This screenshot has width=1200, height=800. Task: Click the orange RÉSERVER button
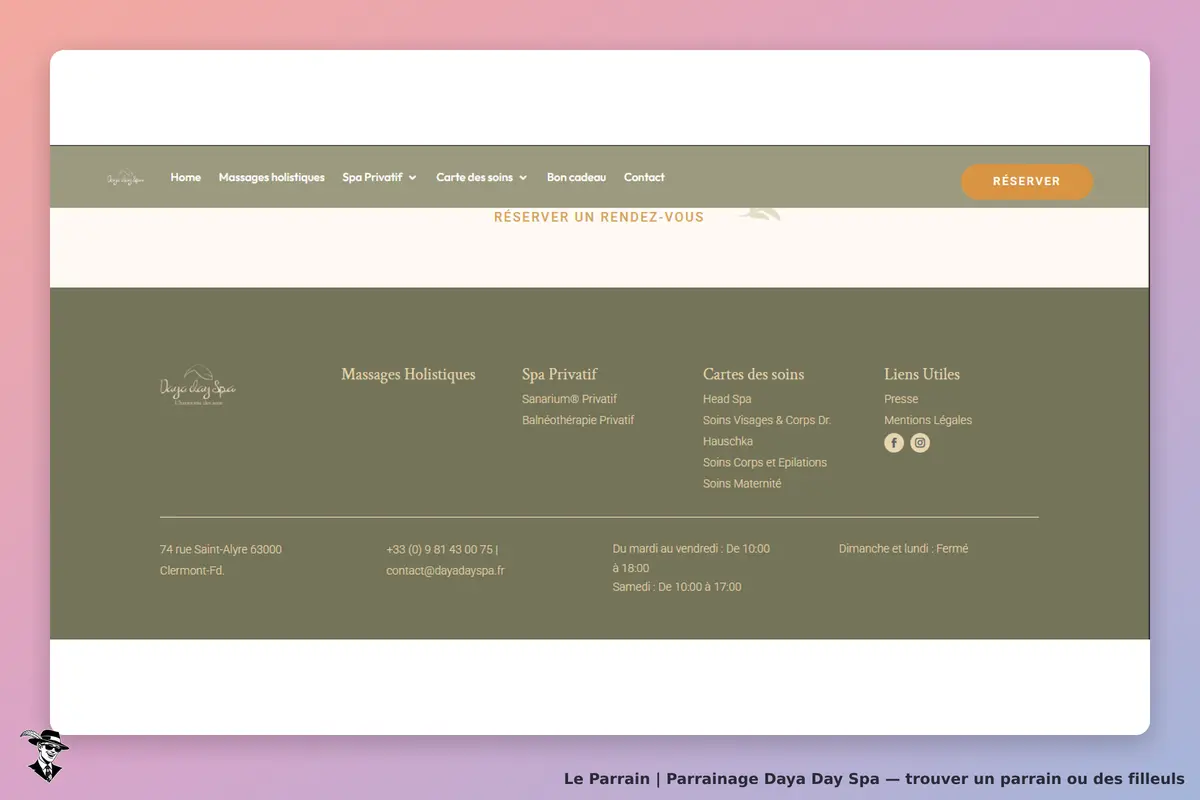tap(1027, 181)
